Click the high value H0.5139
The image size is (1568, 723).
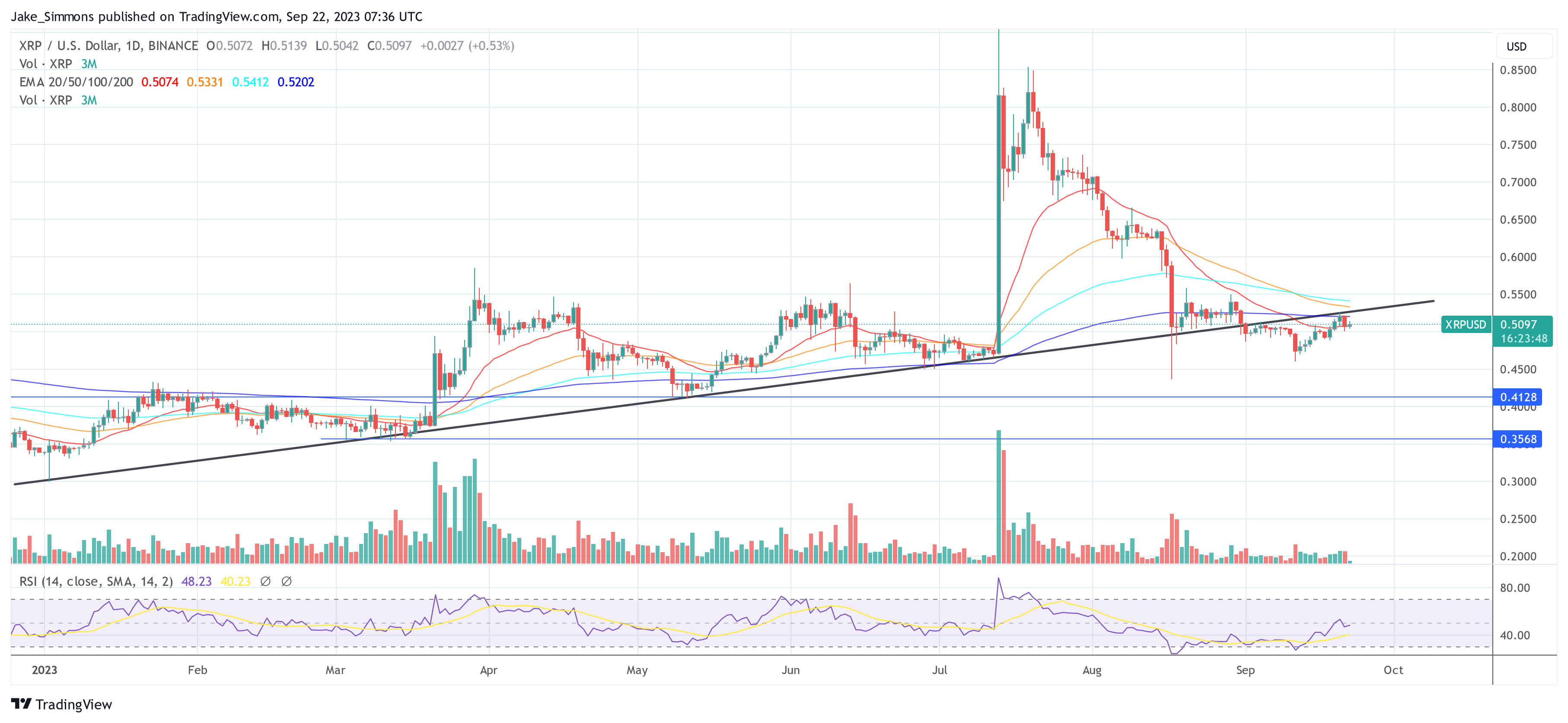(x=284, y=46)
